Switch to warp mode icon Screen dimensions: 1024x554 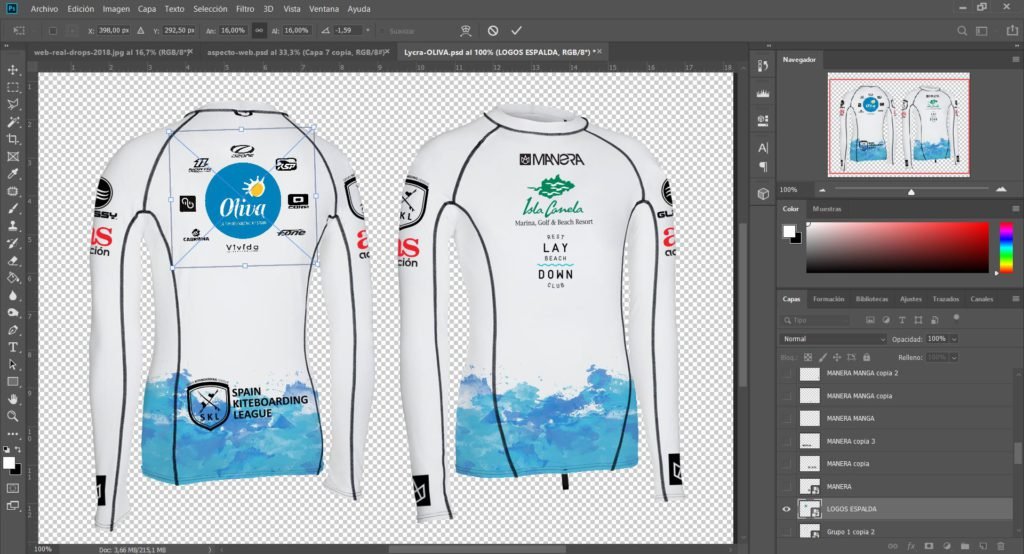coord(466,31)
